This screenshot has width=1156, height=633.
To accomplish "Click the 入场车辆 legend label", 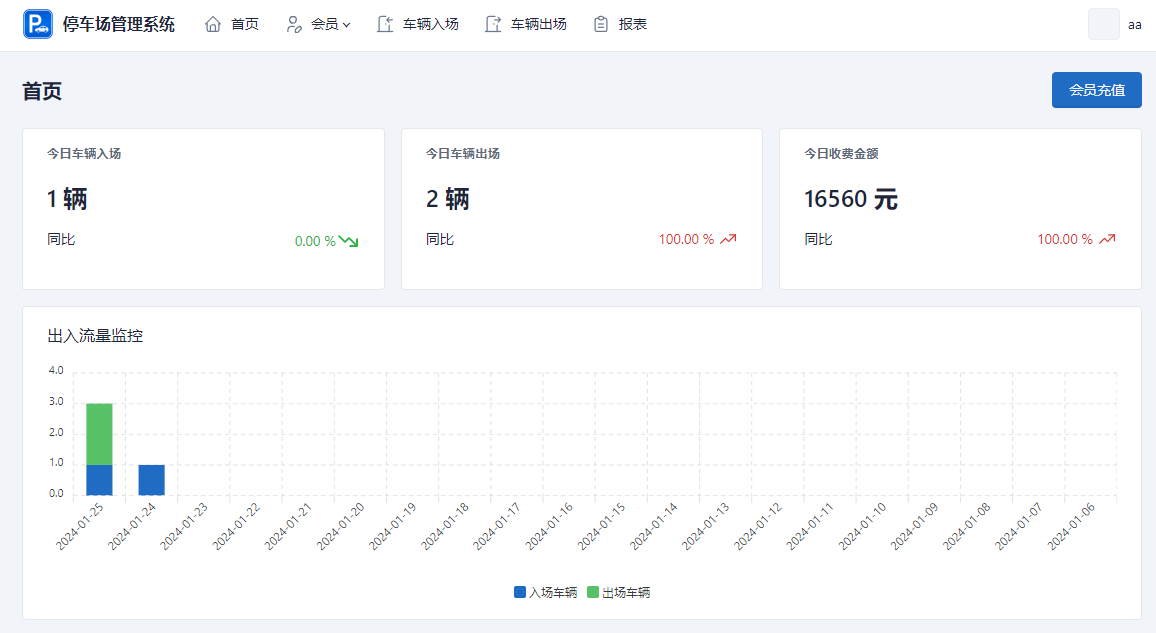I will (553, 592).
